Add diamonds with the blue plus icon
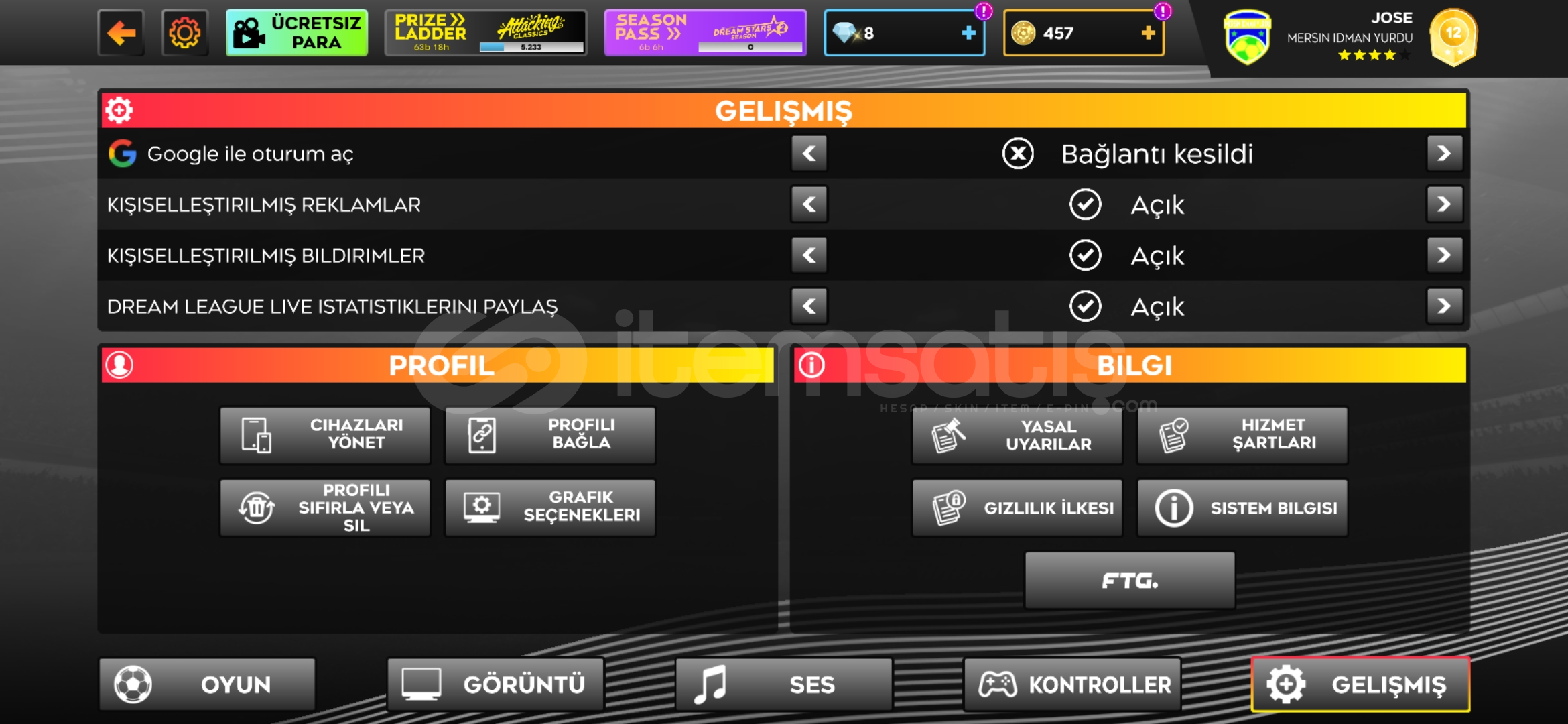 (x=968, y=32)
